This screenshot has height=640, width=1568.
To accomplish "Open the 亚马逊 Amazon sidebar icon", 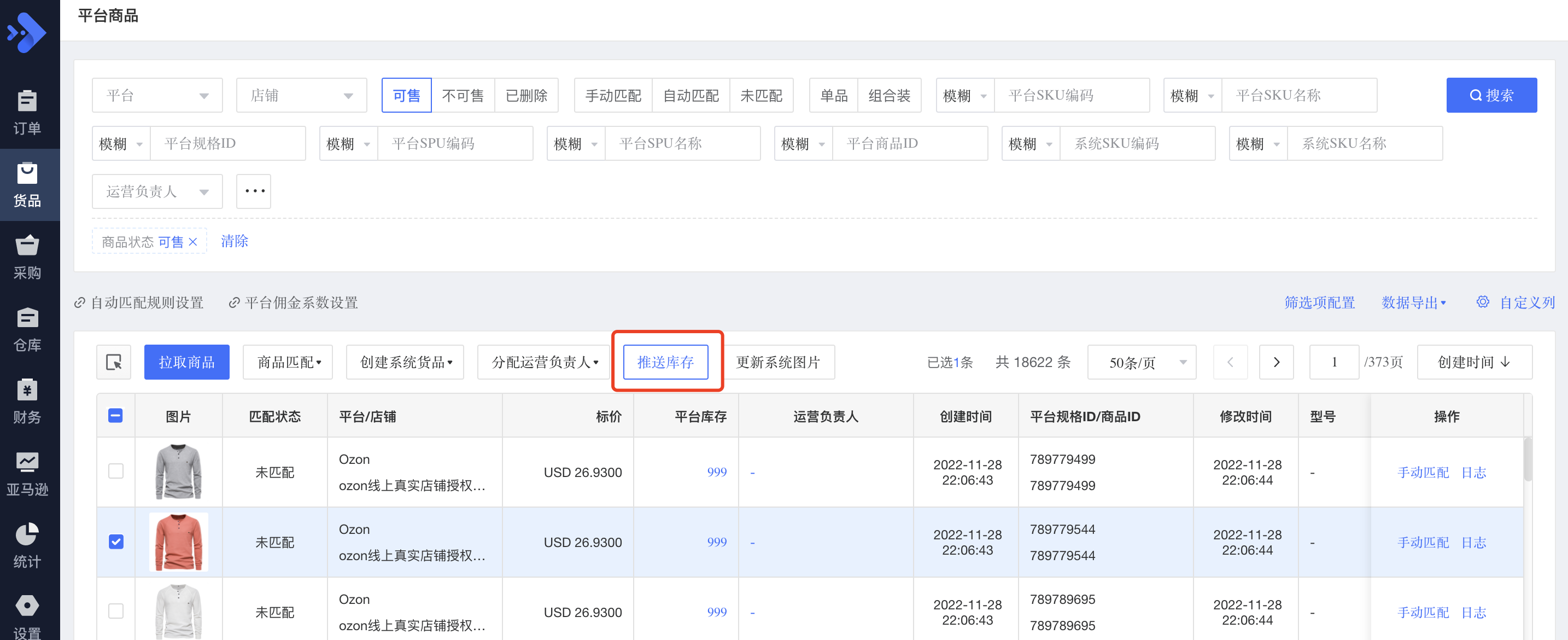I will [27, 473].
